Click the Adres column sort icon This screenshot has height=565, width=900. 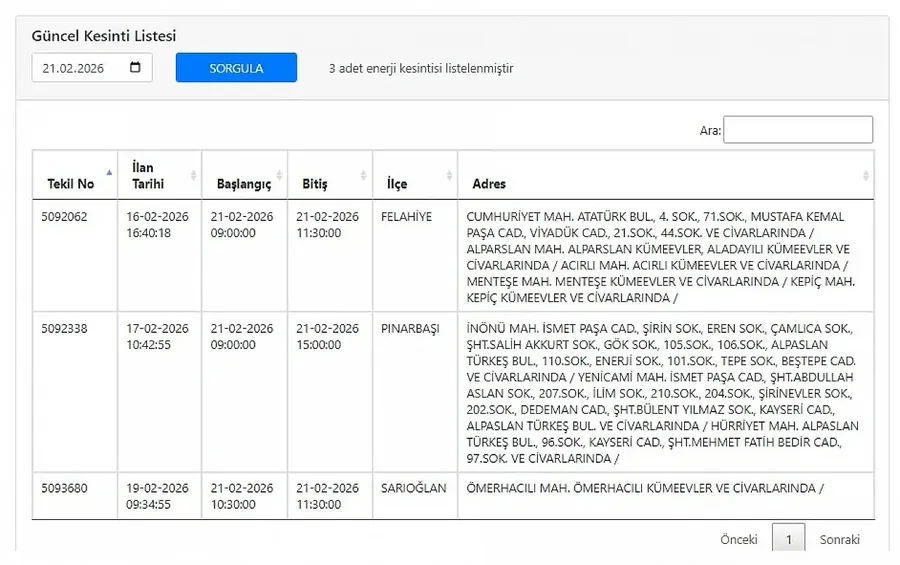[x=866, y=175]
